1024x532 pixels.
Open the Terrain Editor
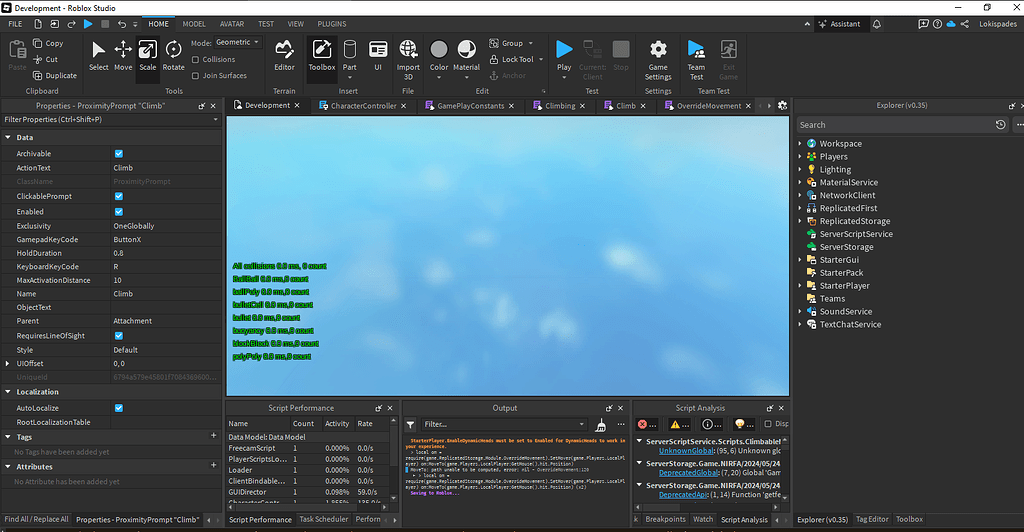pos(284,55)
